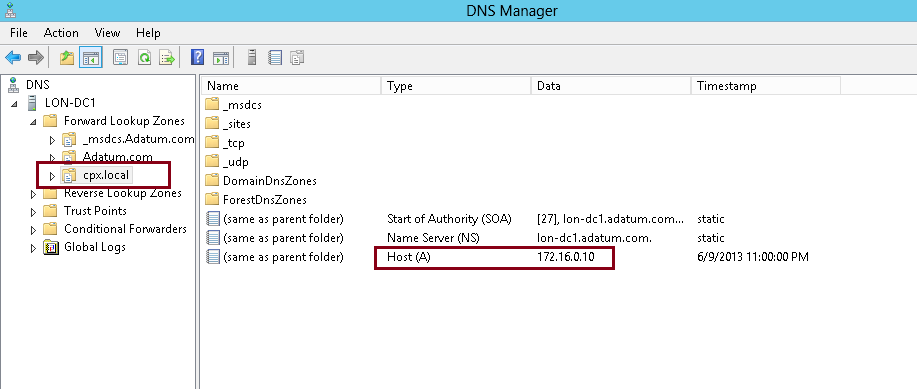The width and height of the screenshot is (917, 389).
Task: Open the Action menu
Action: coord(61,33)
